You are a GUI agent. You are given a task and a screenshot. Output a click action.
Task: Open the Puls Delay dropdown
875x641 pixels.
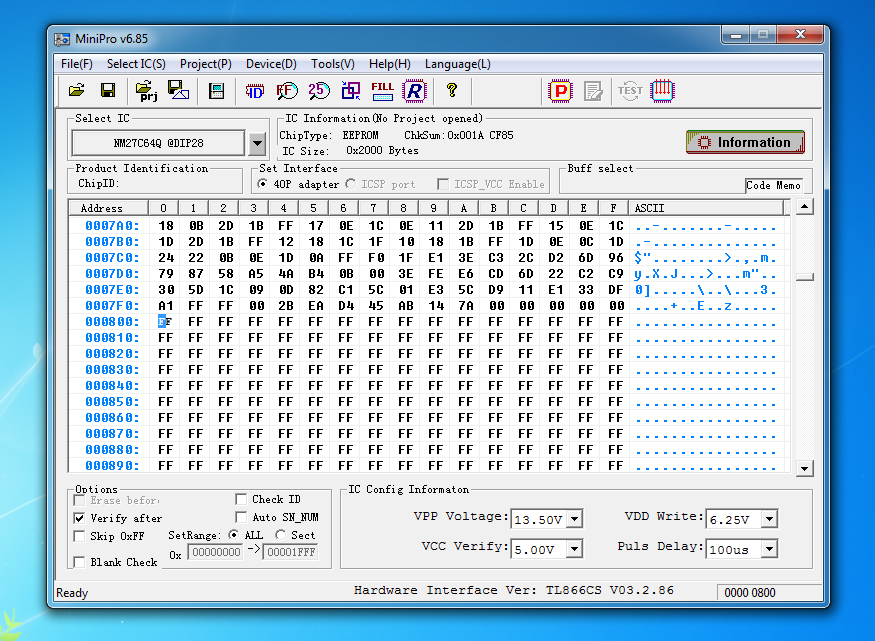(769, 549)
